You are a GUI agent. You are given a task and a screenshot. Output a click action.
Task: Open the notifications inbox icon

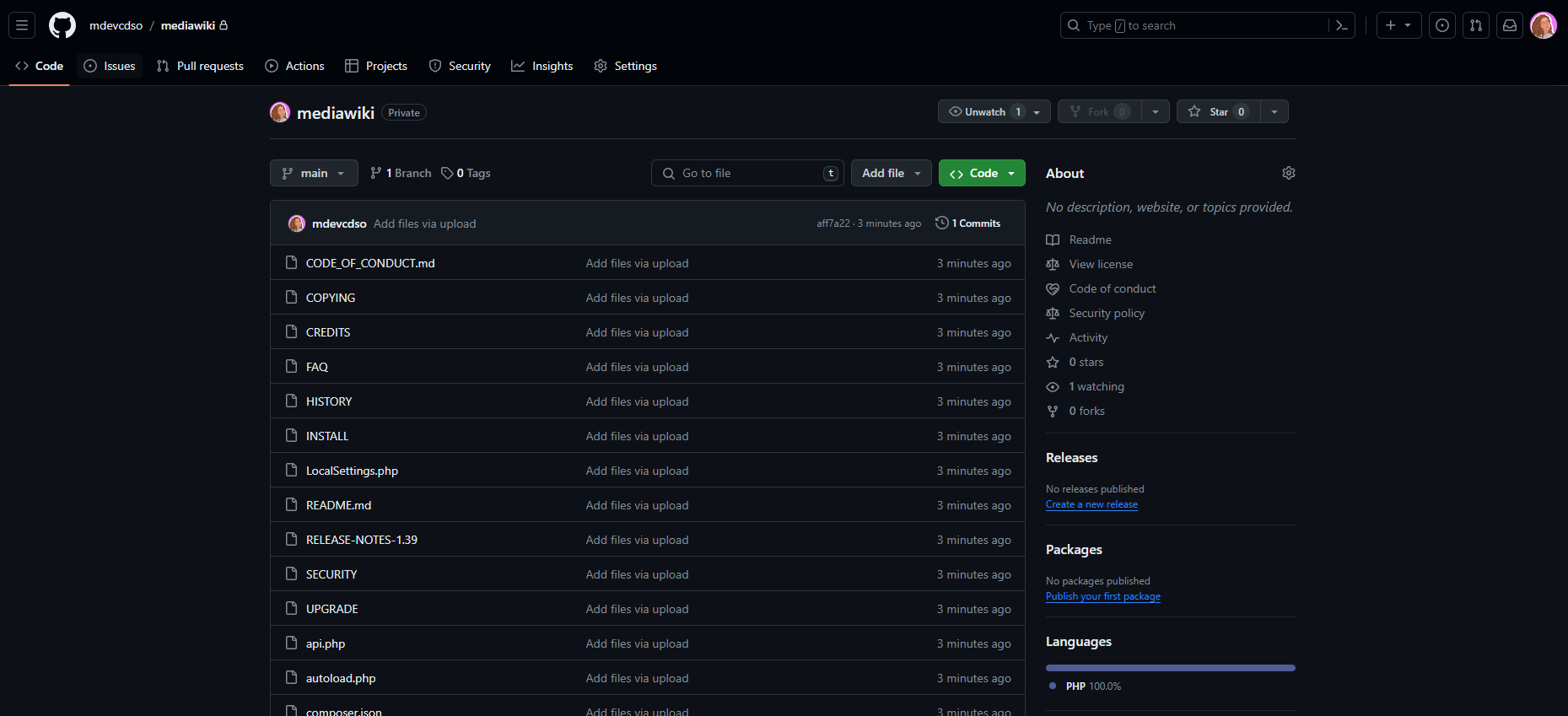1510,25
